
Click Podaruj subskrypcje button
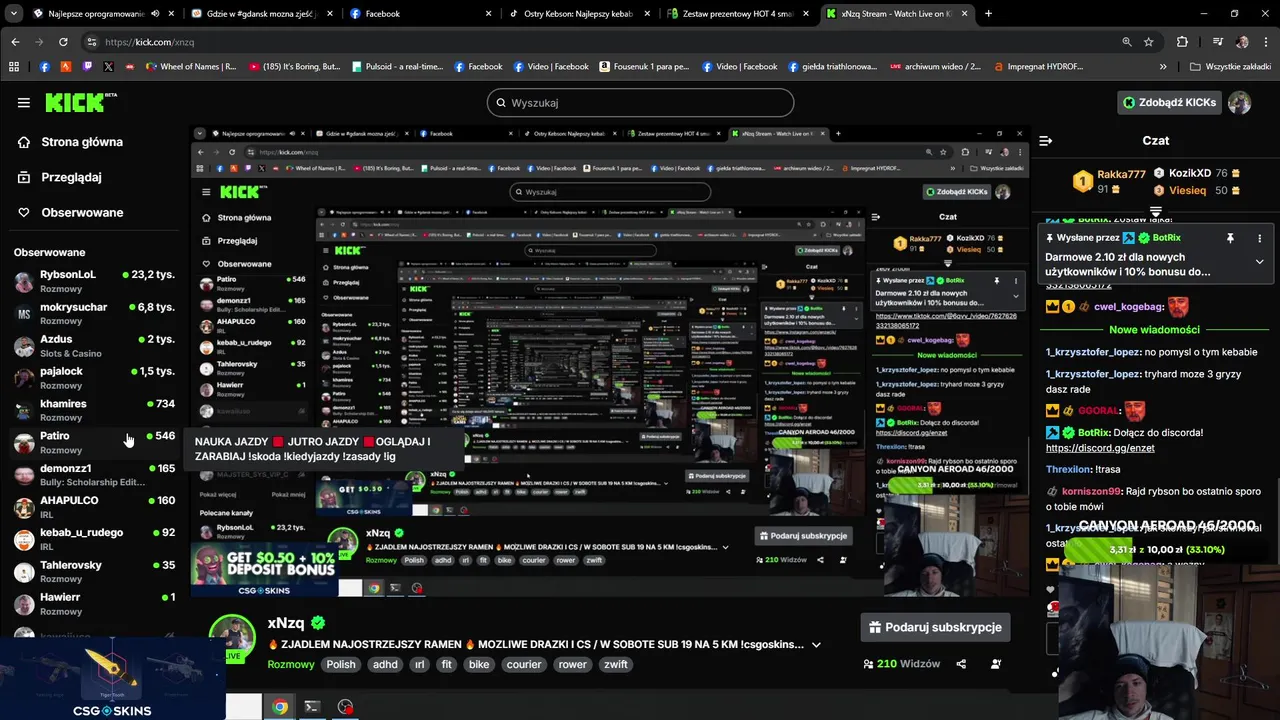point(935,627)
